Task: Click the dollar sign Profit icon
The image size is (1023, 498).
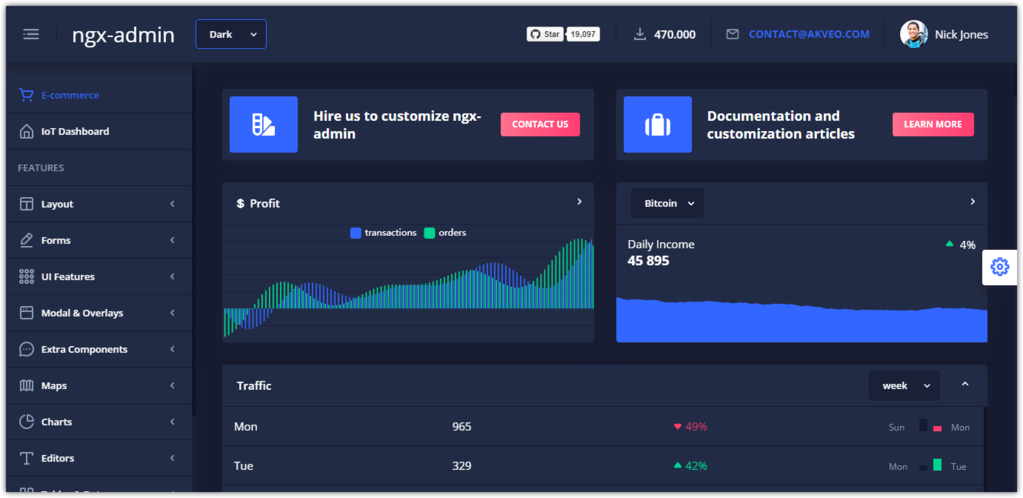Action: click(240, 204)
